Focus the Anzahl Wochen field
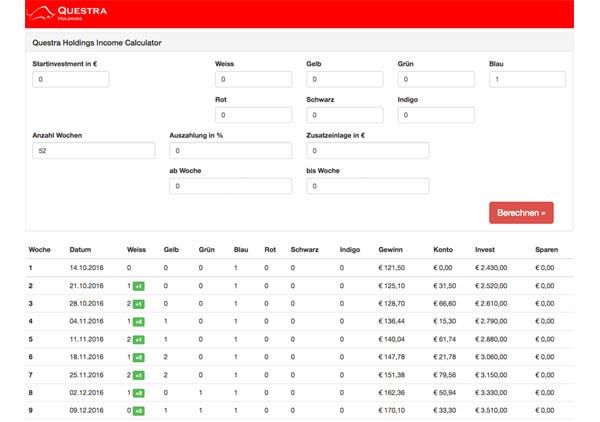This screenshot has width=600, height=422. (x=94, y=151)
